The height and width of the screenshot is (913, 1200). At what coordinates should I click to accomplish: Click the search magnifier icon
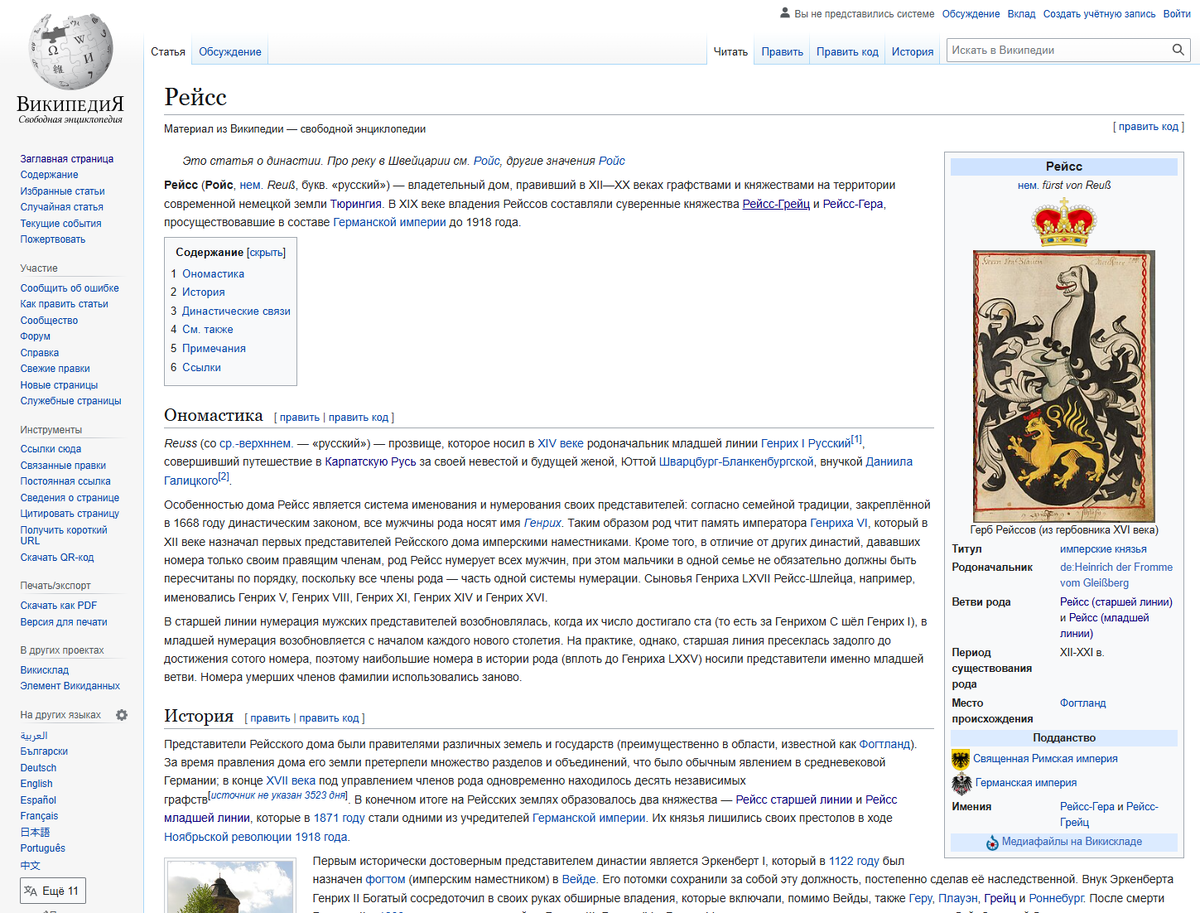1178,50
